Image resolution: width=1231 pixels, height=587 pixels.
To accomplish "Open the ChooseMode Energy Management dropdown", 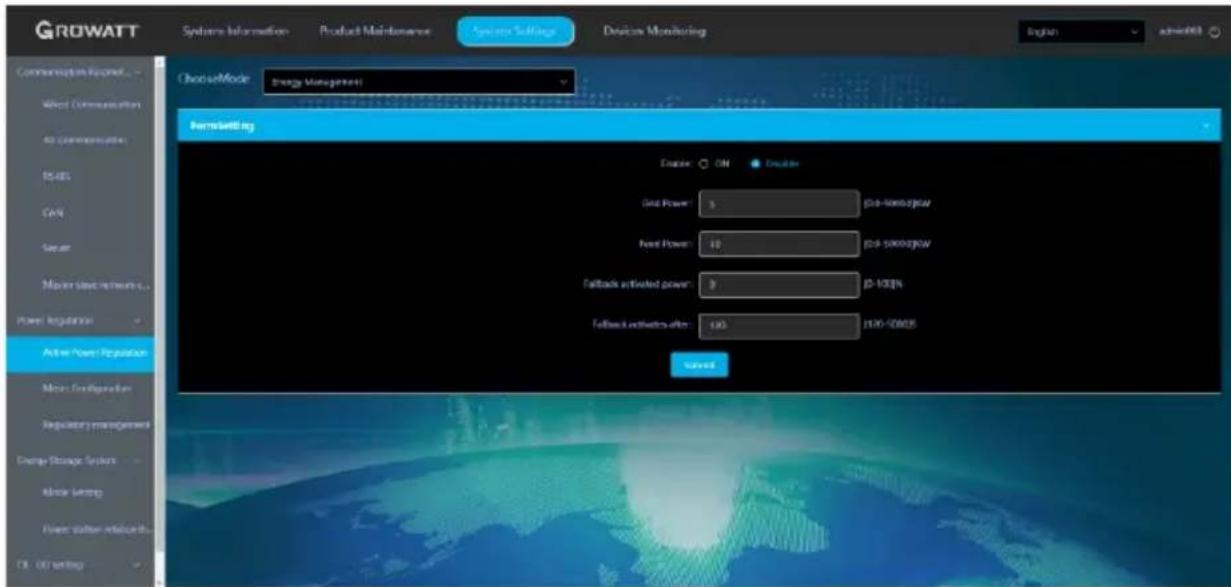I will click(x=419, y=81).
